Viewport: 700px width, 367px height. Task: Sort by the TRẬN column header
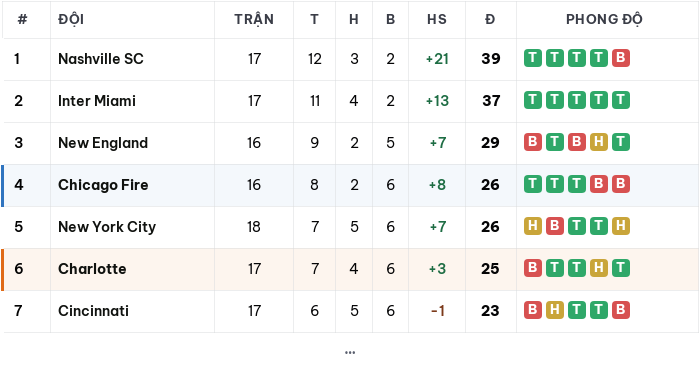[254, 19]
